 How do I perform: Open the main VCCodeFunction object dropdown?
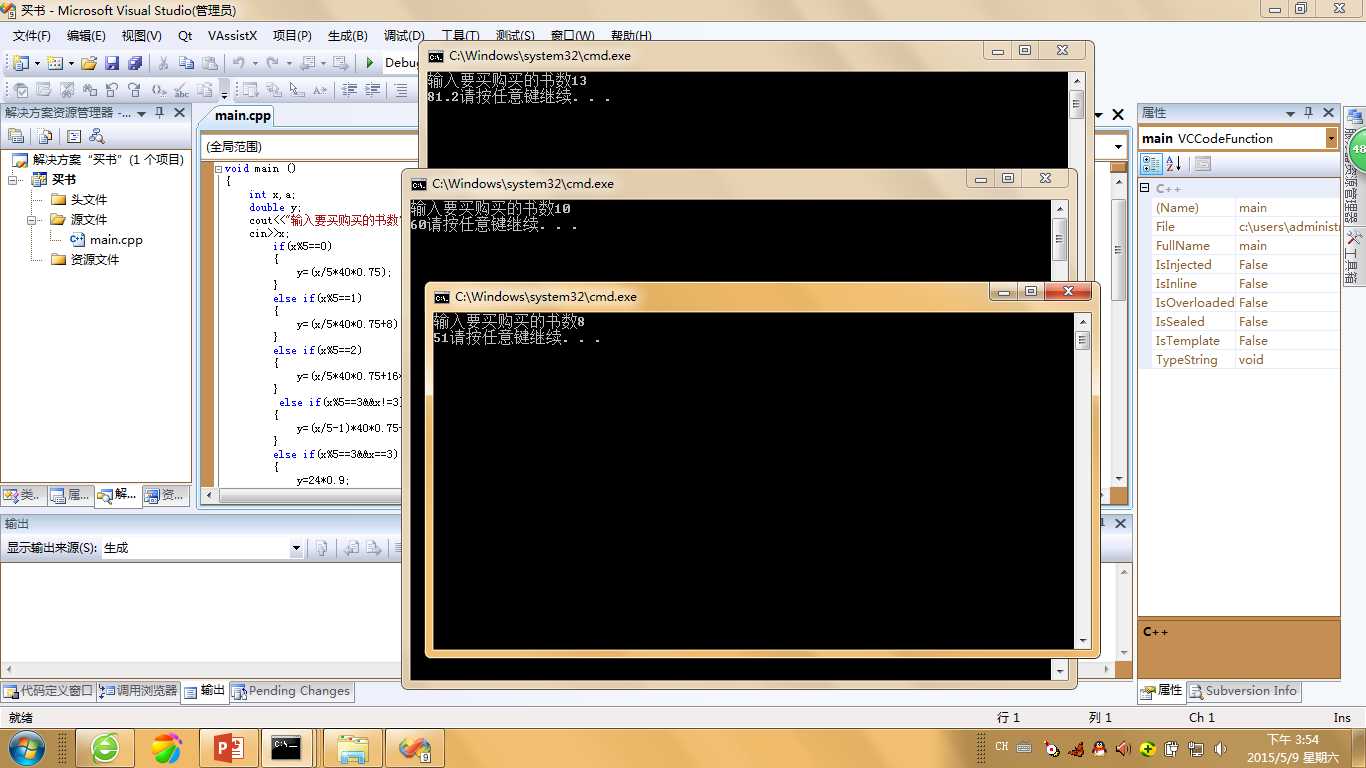[x=1331, y=138]
